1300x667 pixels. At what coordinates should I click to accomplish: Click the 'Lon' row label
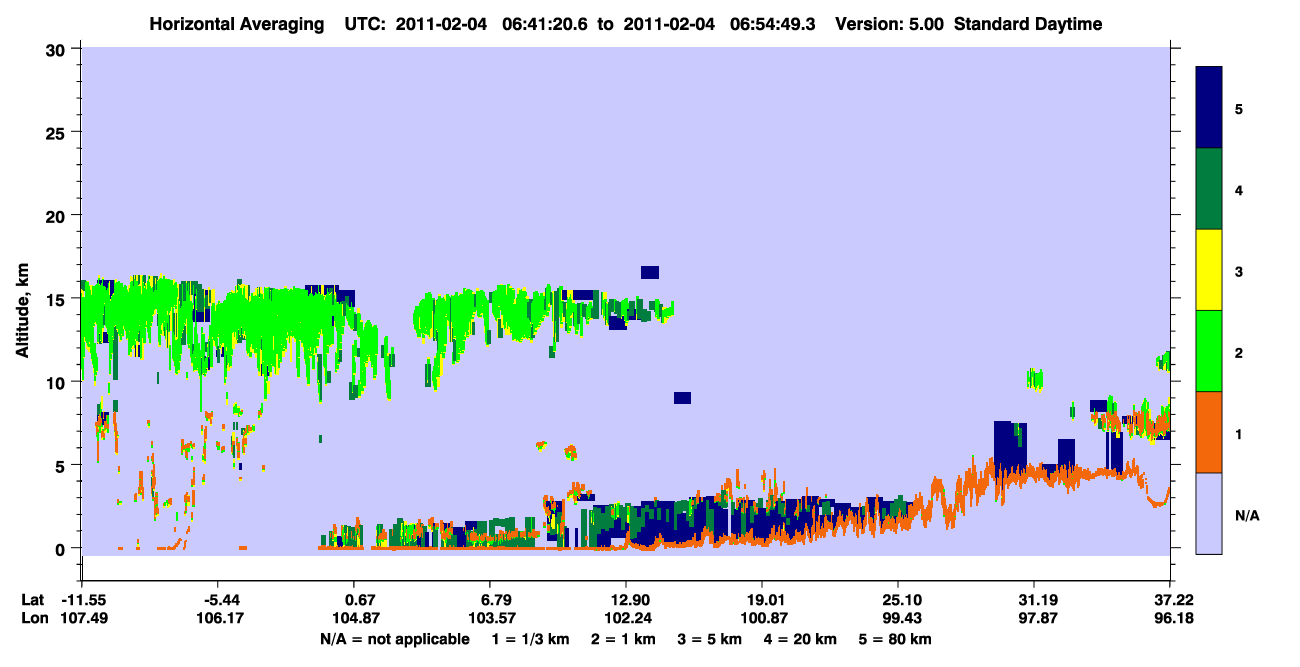34,618
